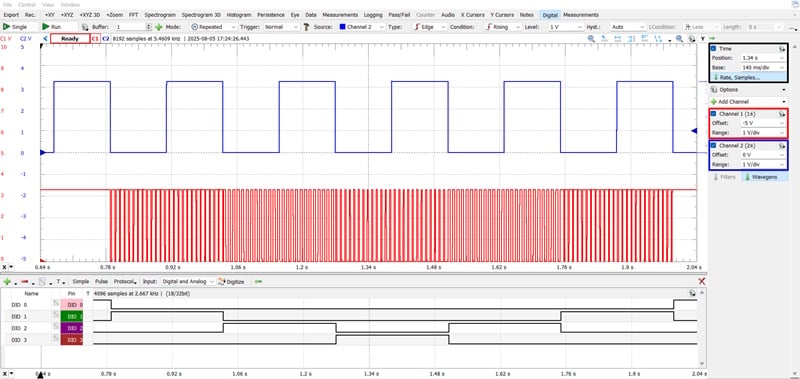
Task: Open the Time Base 140 ms/div dropdown
Action: pyautogui.click(x=763, y=67)
